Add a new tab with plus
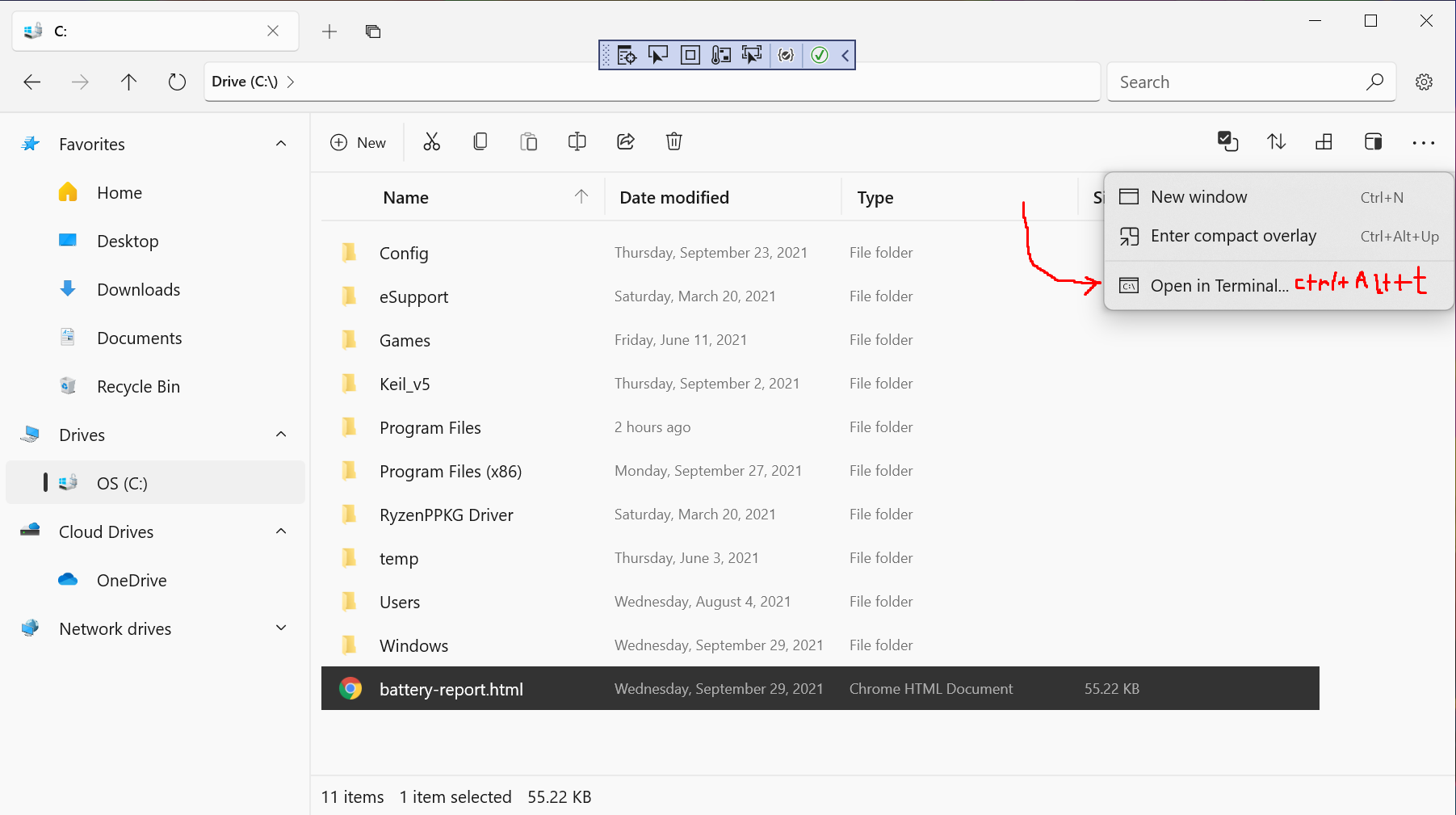1456x815 pixels. (329, 32)
